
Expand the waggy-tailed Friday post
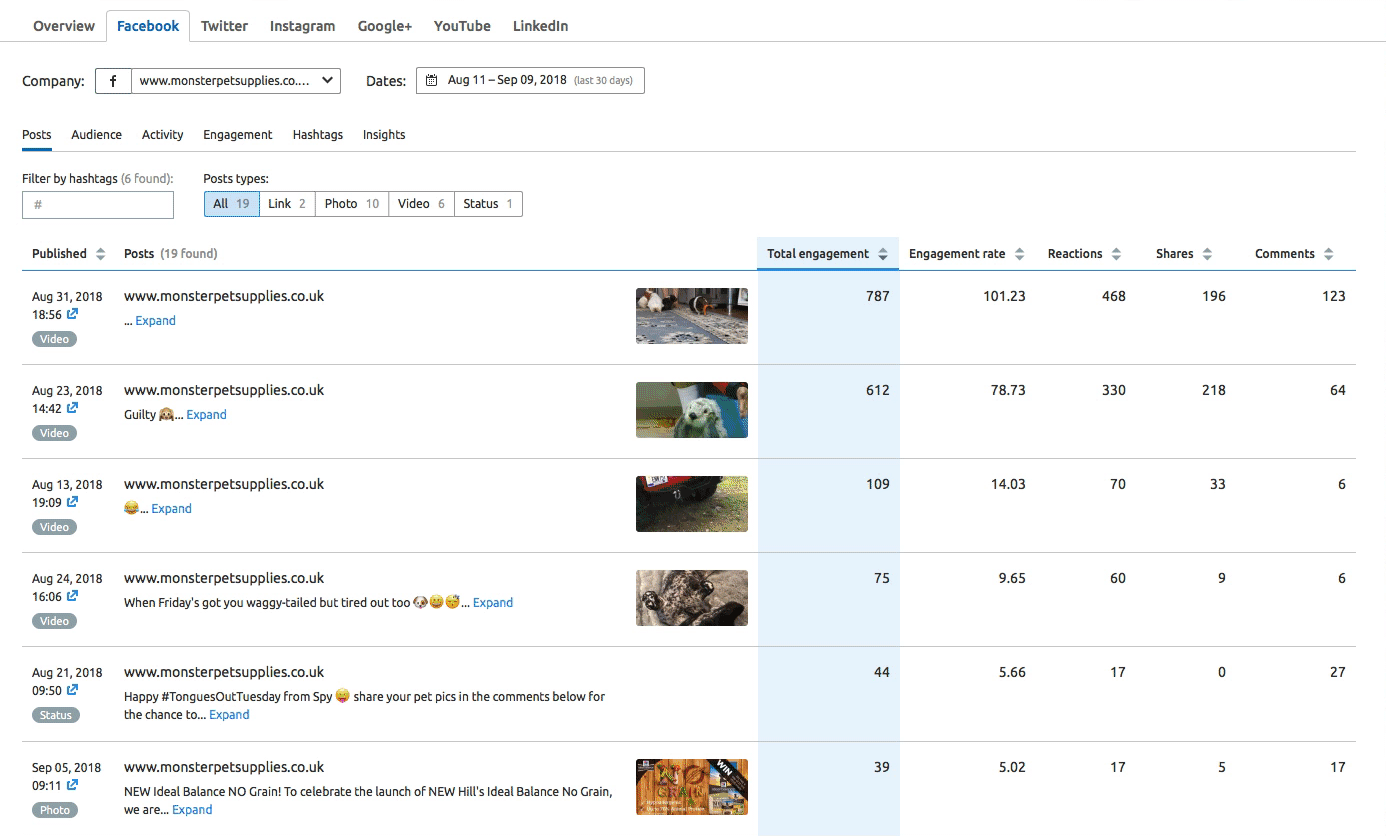[493, 603]
